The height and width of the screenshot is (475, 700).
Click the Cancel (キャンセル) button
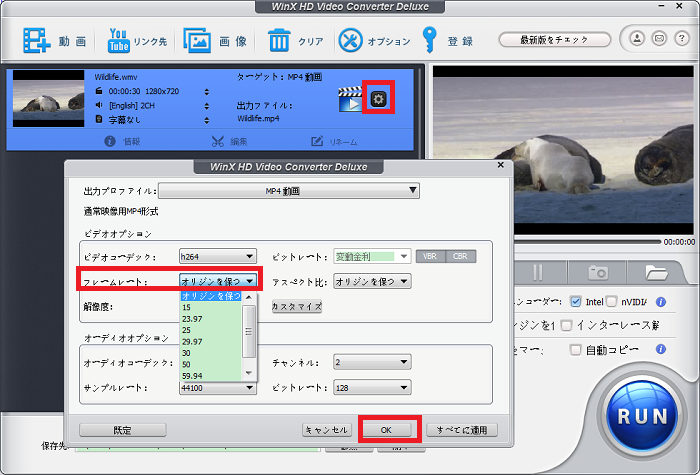[x=327, y=430]
